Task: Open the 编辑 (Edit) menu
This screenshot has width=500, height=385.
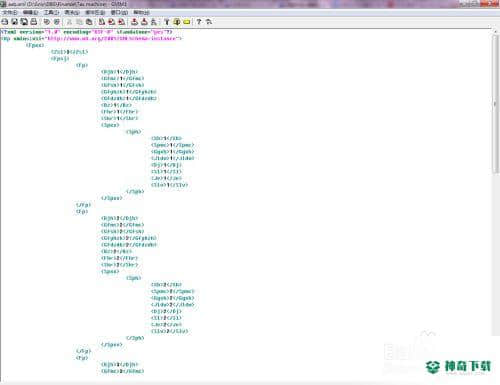Action: [x=30, y=12]
